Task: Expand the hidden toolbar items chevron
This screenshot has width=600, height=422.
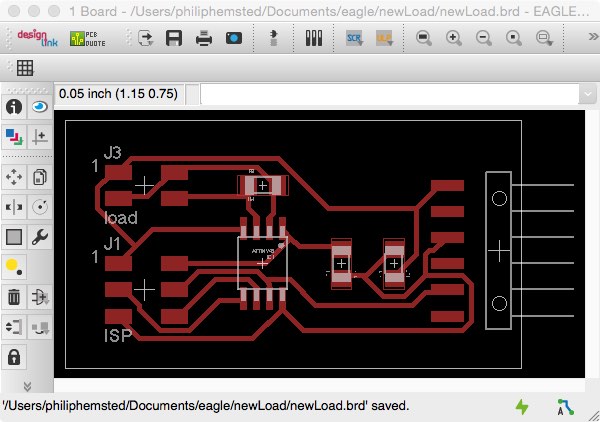Action: tap(593, 37)
